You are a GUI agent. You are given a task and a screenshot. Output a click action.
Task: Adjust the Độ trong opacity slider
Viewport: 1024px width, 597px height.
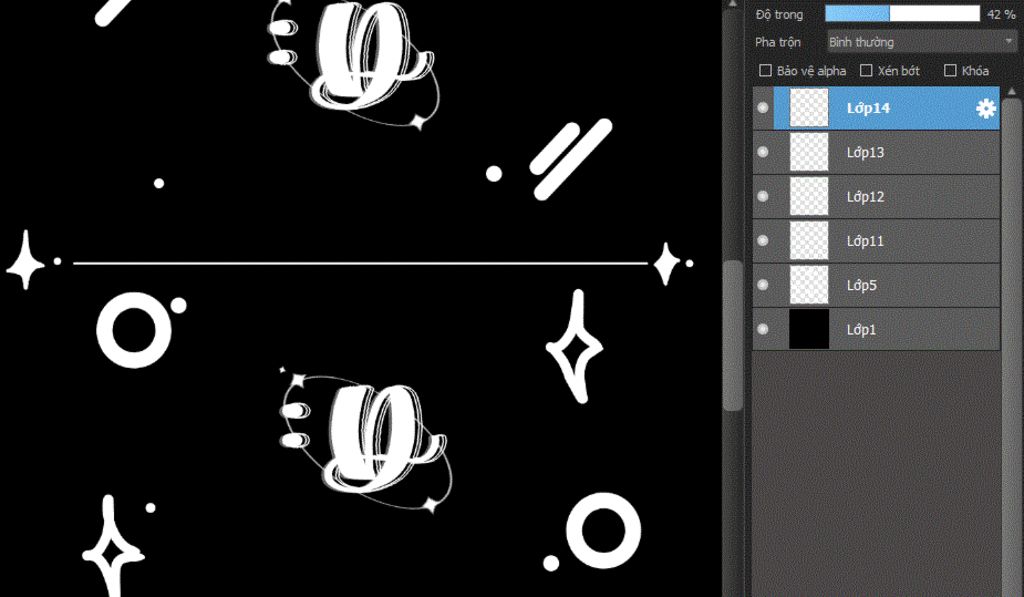903,14
